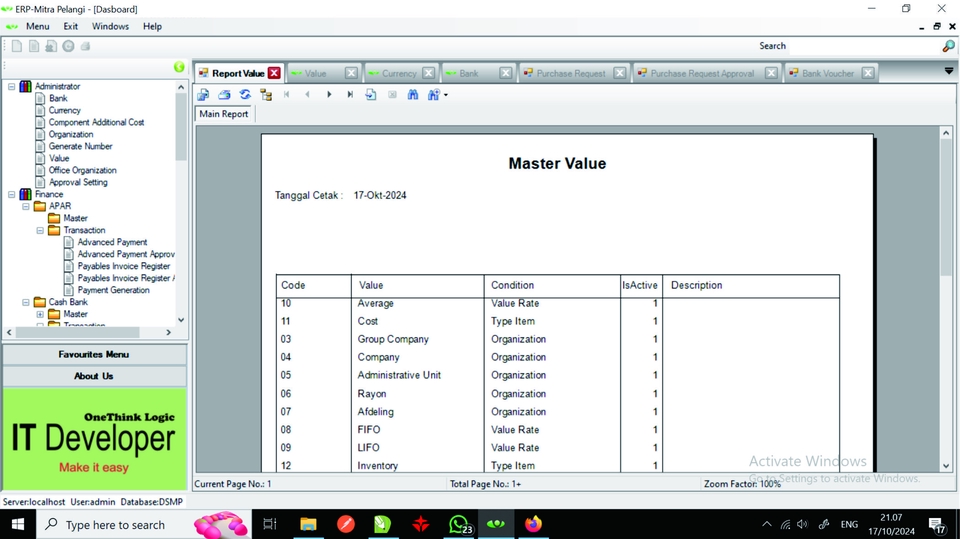Screen dimensions: 960x539
Task: Click the round toolbar icon in top toolbar
Action: (68, 46)
